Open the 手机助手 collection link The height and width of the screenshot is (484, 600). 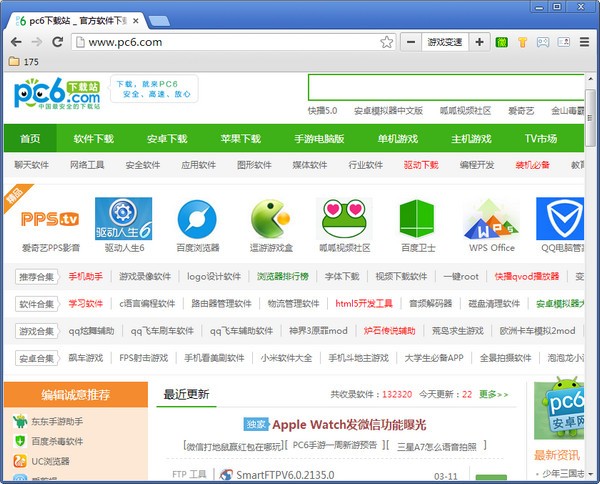pos(86,276)
